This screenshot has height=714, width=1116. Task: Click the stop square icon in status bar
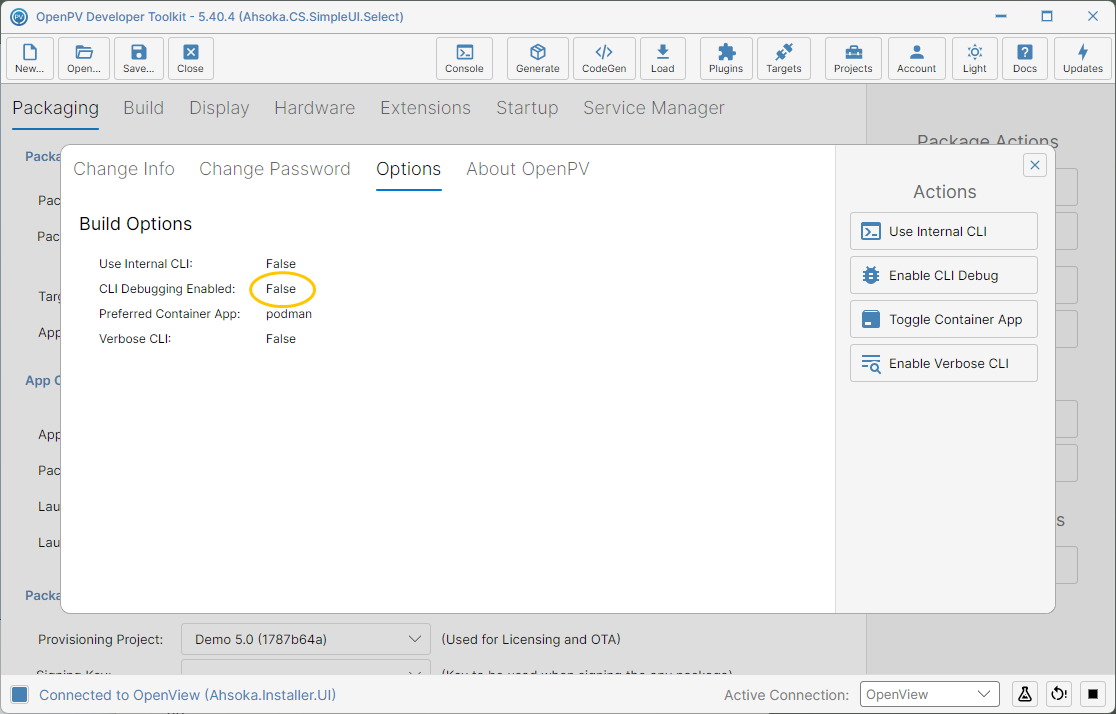[x=1093, y=694]
